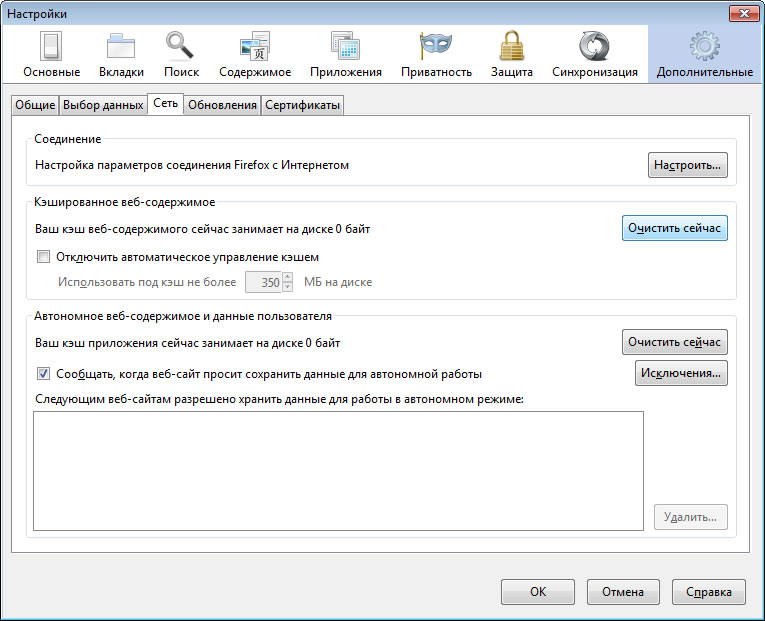This screenshot has width=765, height=621.
Task: Switch to the Общие tab
Action: point(35,105)
